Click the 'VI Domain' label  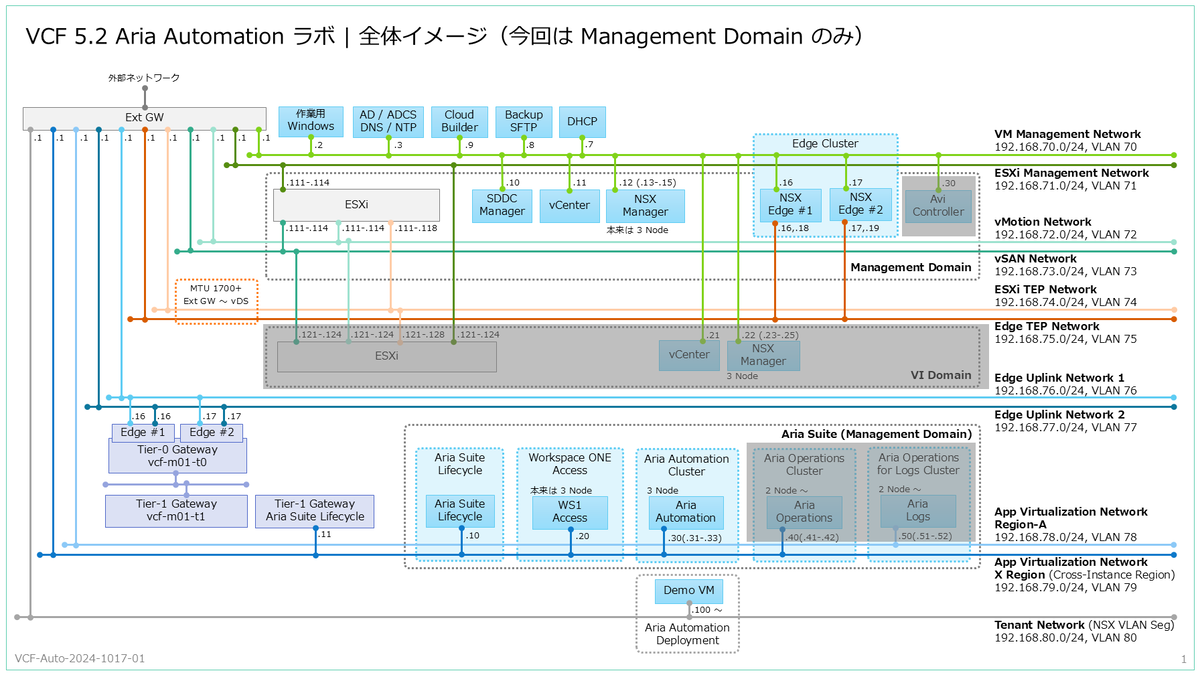pyautogui.click(x=940, y=375)
